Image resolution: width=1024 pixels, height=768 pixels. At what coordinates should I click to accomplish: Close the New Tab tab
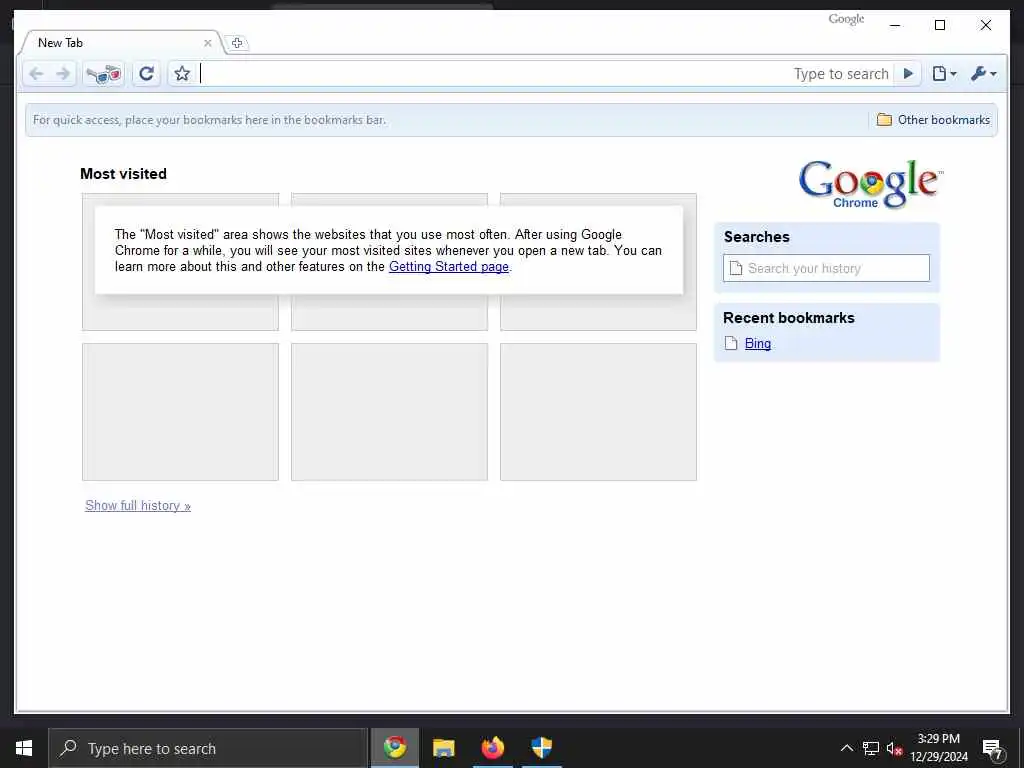[208, 43]
